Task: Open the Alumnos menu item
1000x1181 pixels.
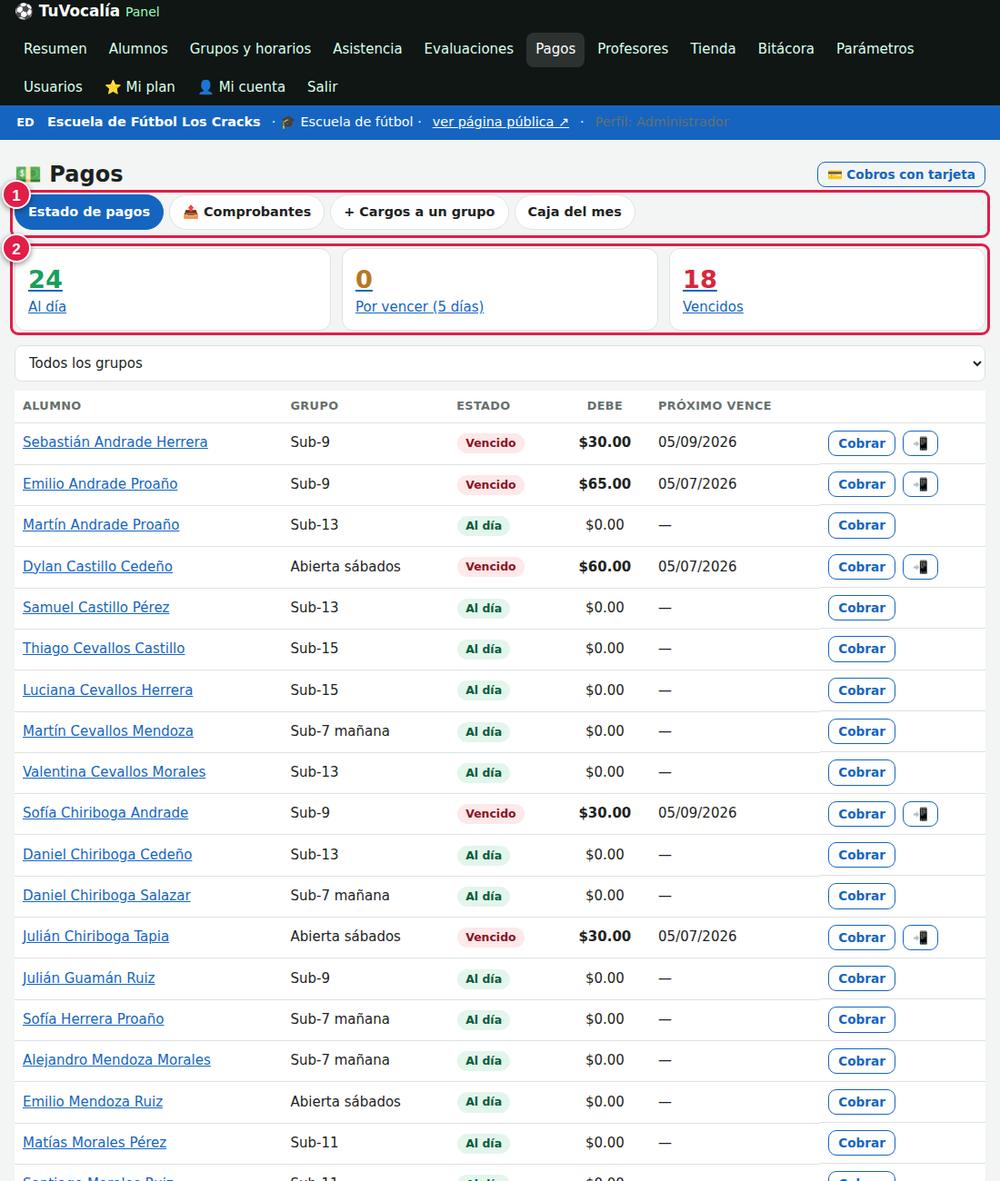Action: [x=139, y=49]
